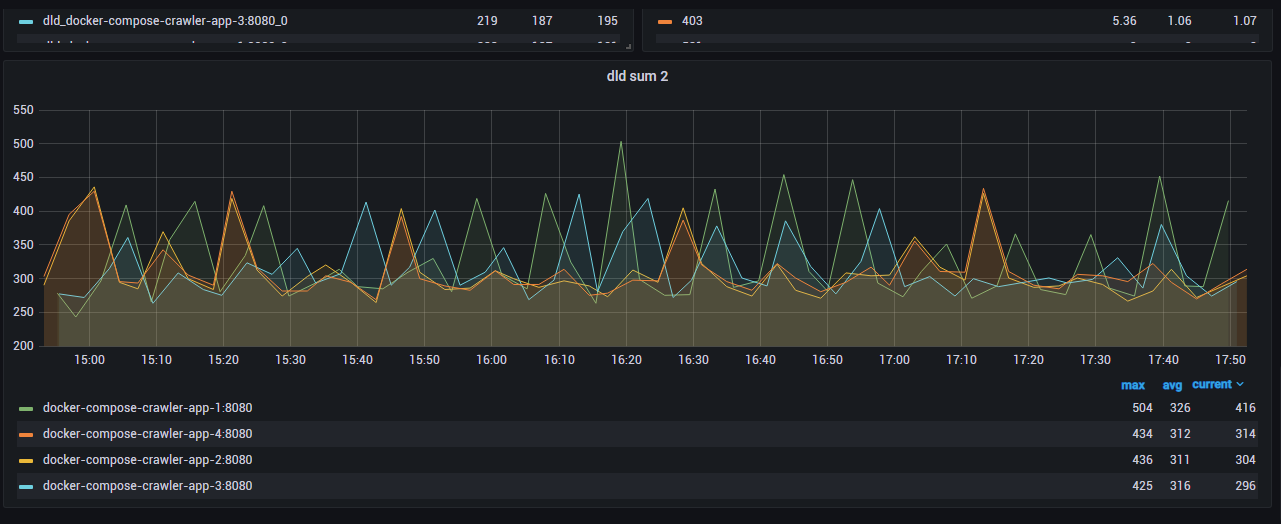
Task: Click the avg value 316 for crawler-app-3
Action: click(1178, 486)
